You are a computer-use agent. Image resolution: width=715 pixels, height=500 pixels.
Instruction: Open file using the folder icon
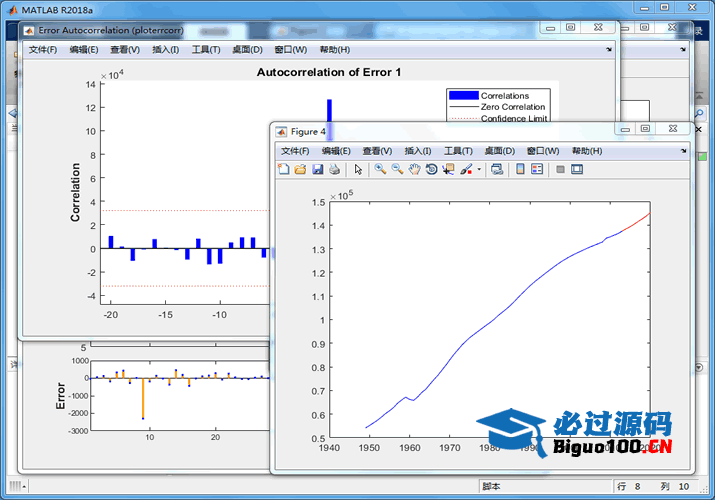click(300, 170)
